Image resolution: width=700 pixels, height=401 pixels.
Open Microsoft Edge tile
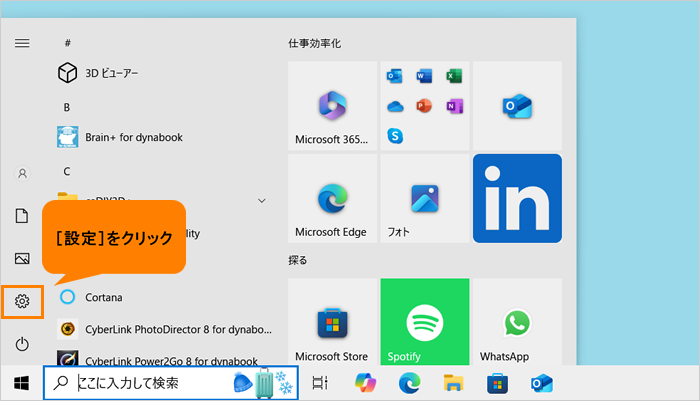(333, 198)
